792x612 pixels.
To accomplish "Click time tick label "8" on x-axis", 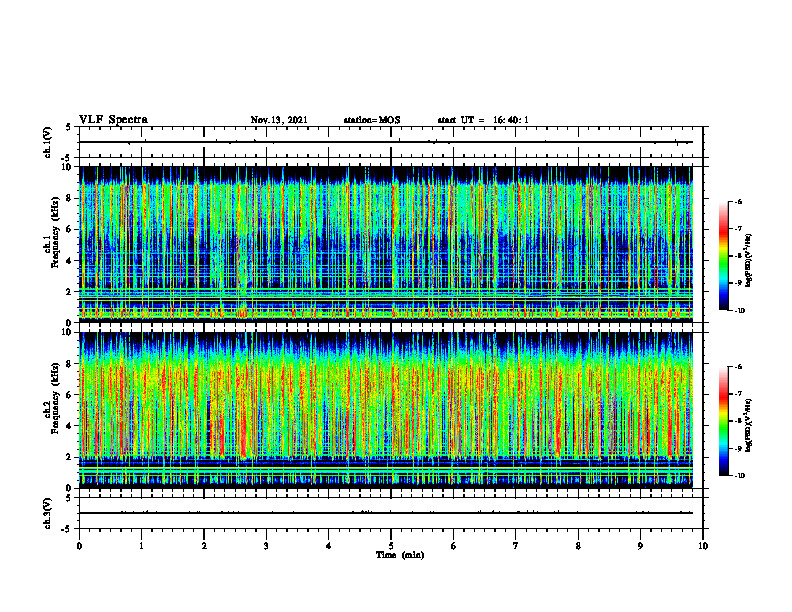I will pos(578,546).
